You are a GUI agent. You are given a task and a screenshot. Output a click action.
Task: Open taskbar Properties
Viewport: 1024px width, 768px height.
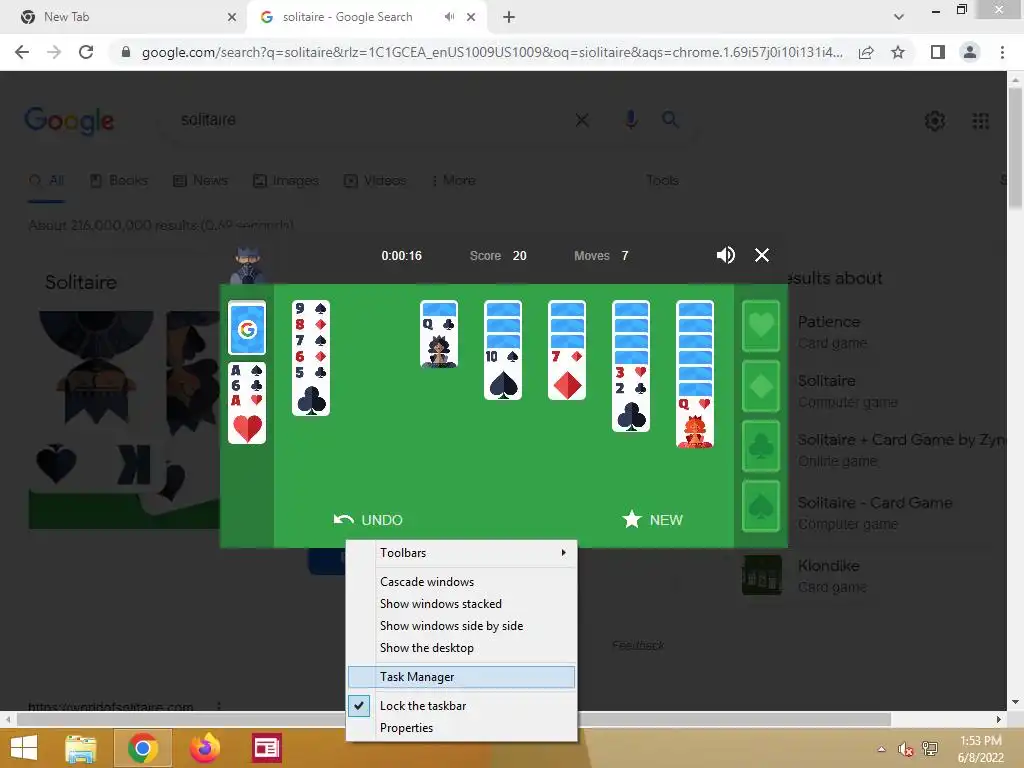click(x=462, y=728)
